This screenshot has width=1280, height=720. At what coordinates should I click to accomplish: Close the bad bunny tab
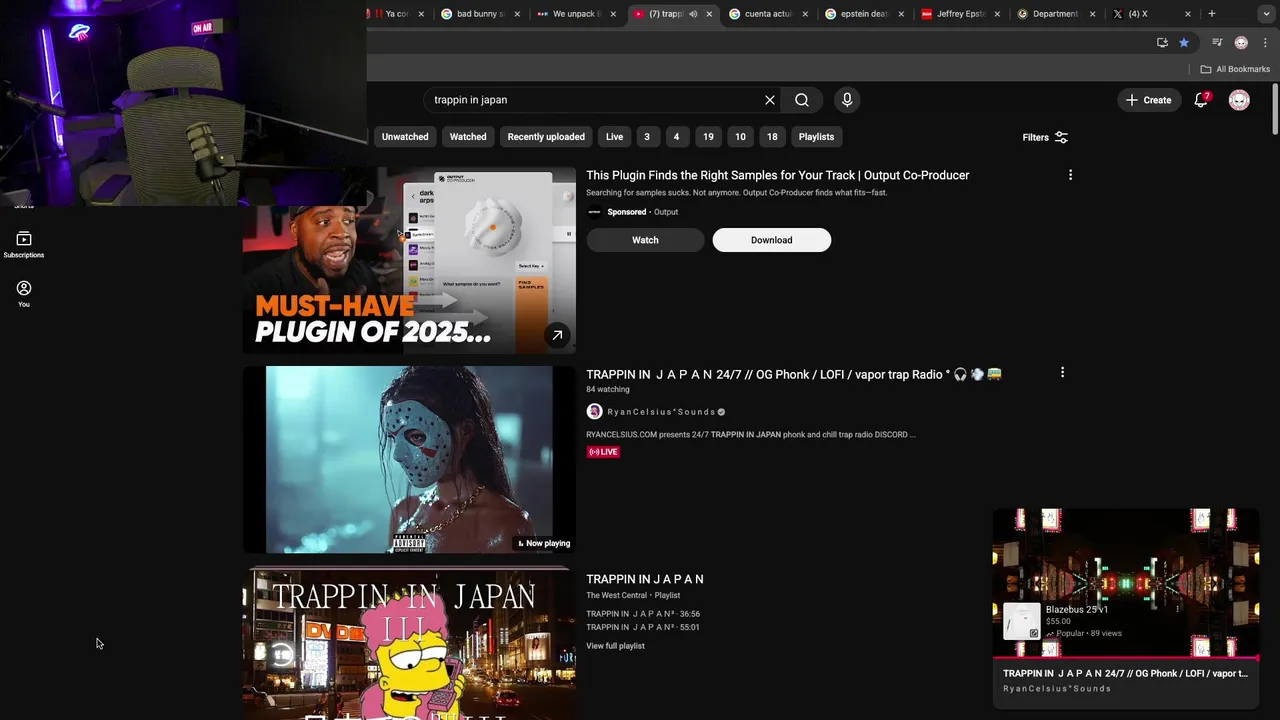tap(517, 14)
